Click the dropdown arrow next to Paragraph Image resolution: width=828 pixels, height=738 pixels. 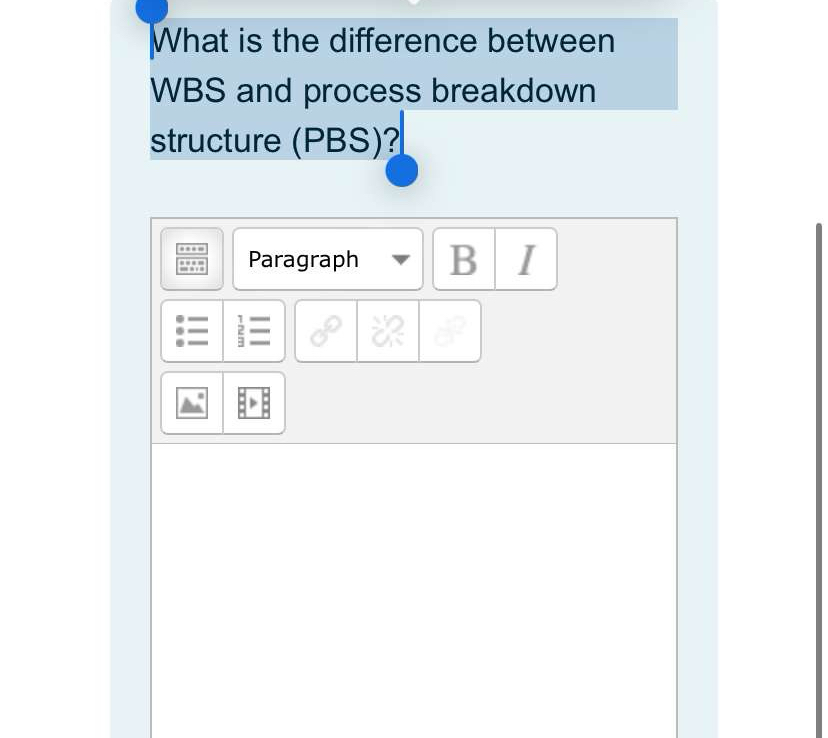[x=400, y=258]
